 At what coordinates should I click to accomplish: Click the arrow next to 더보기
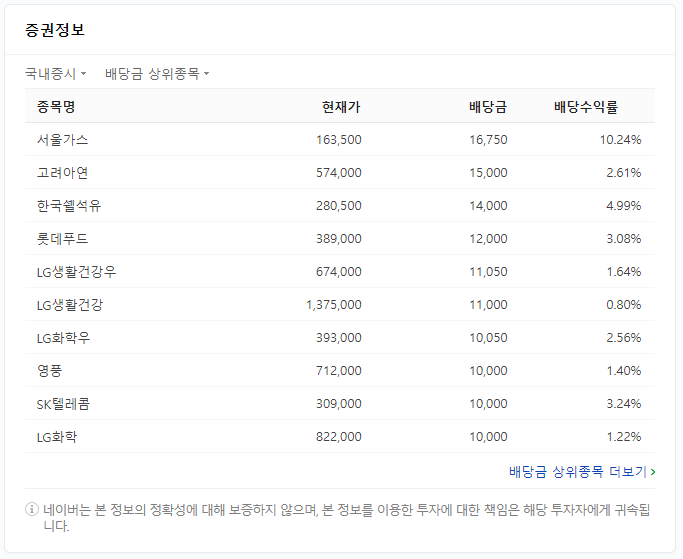[x=653, y=471]
